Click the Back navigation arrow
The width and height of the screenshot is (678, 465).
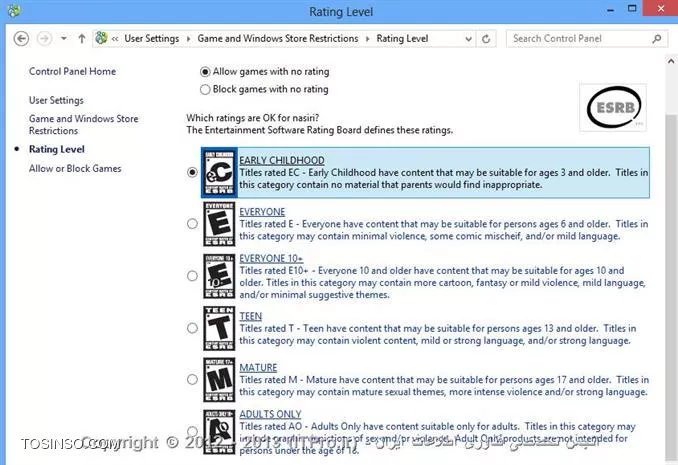coord(21,38)
